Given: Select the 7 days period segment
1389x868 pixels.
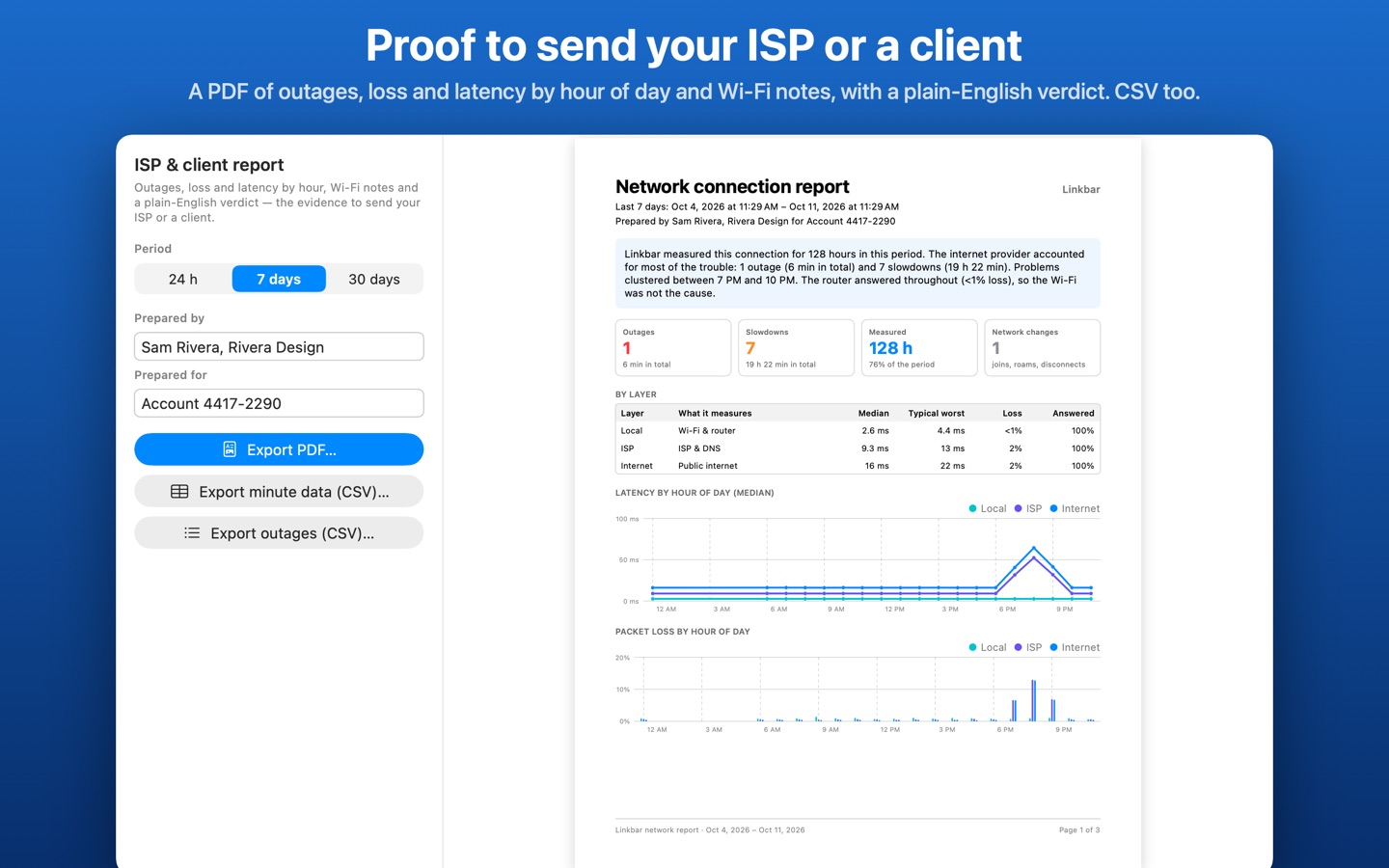Looking at the screenshot, I should click(x=279, y=279).
